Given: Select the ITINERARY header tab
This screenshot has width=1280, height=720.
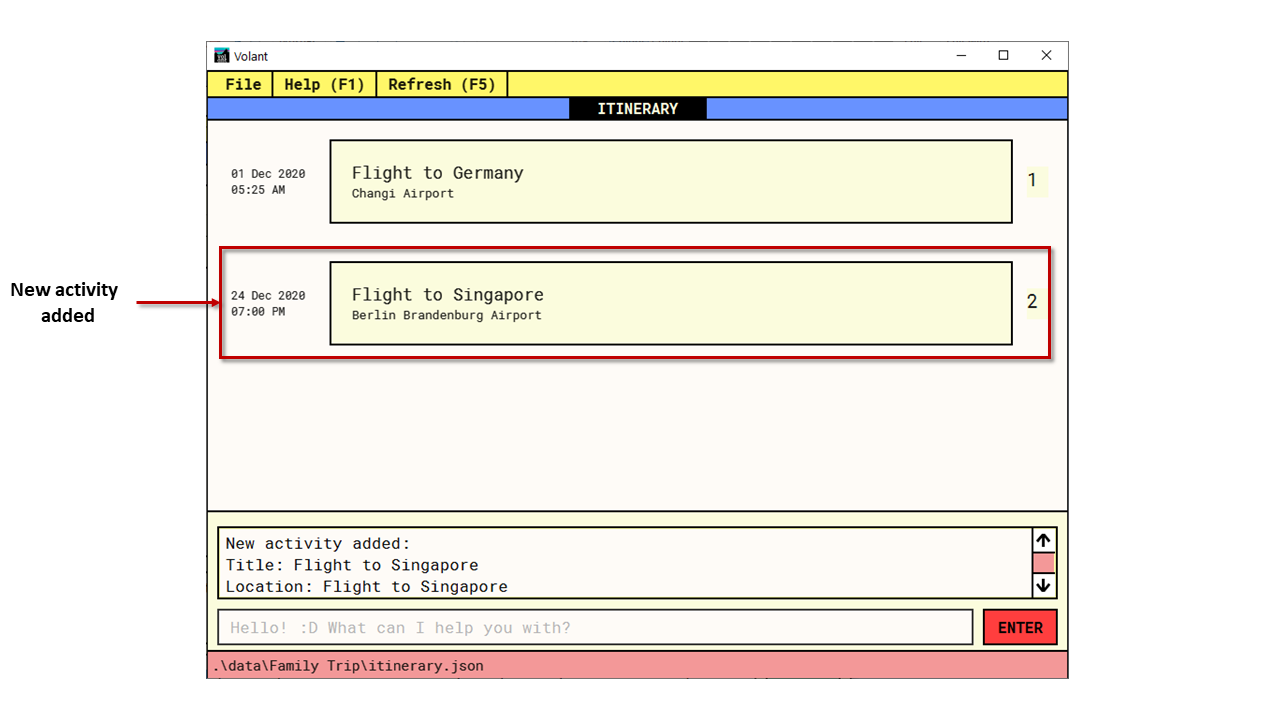Looking at the screenshot, I should 638,109.
